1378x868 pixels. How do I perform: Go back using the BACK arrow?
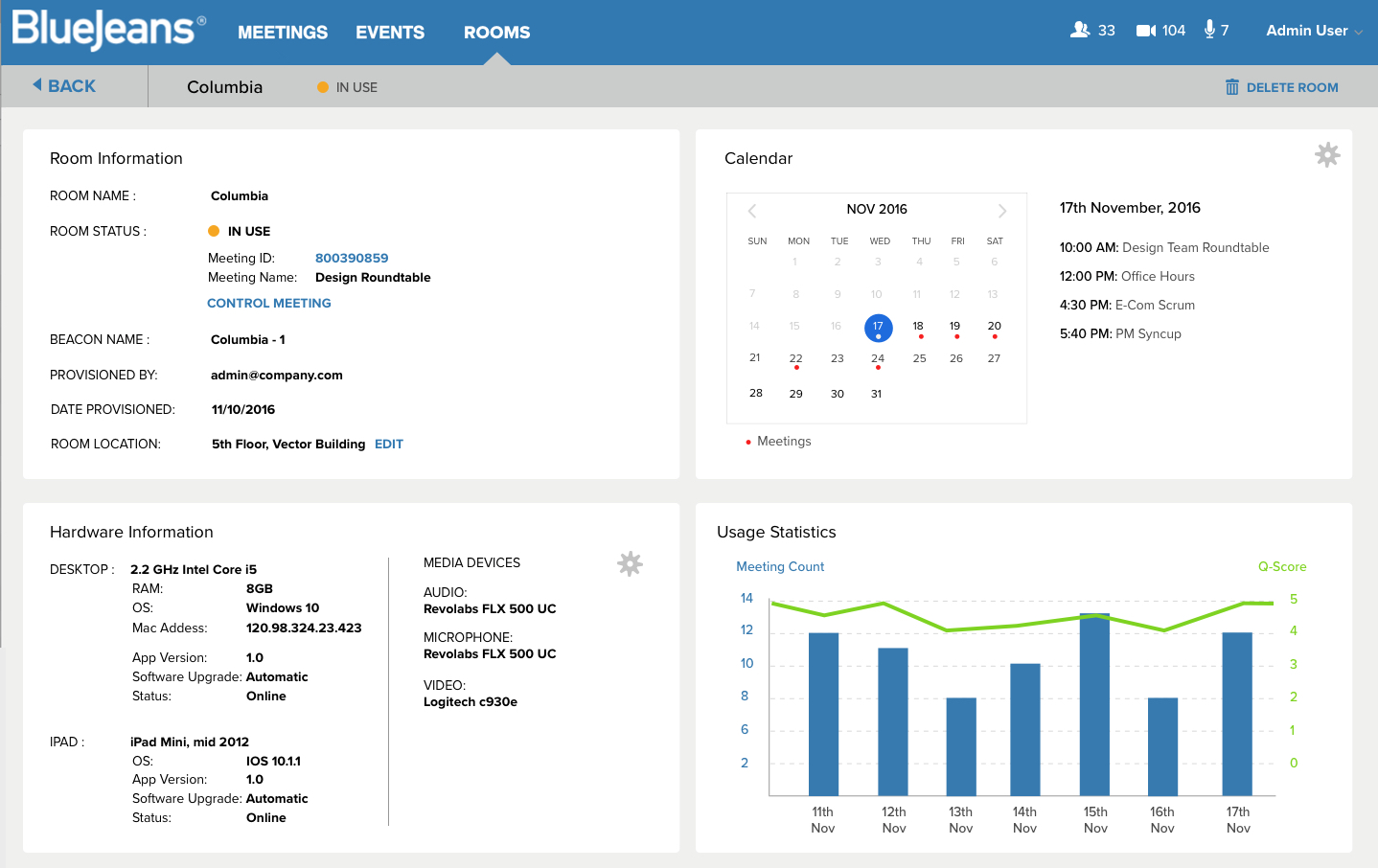point(64,86)
